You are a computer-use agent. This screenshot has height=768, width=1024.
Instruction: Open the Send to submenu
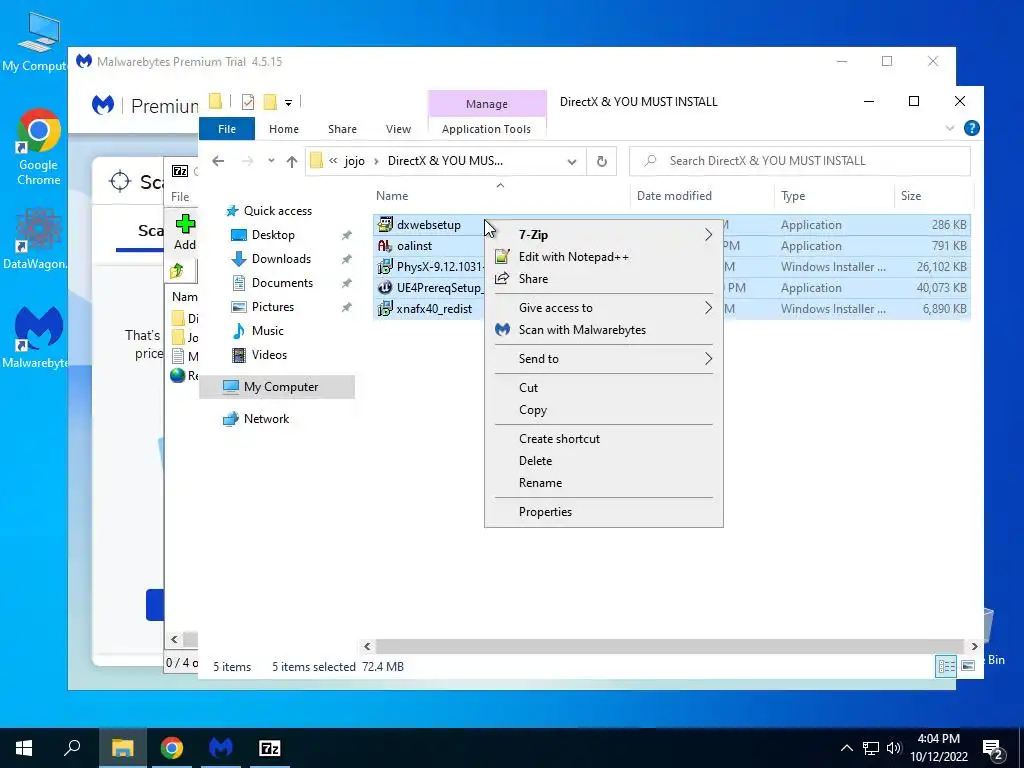603,359
